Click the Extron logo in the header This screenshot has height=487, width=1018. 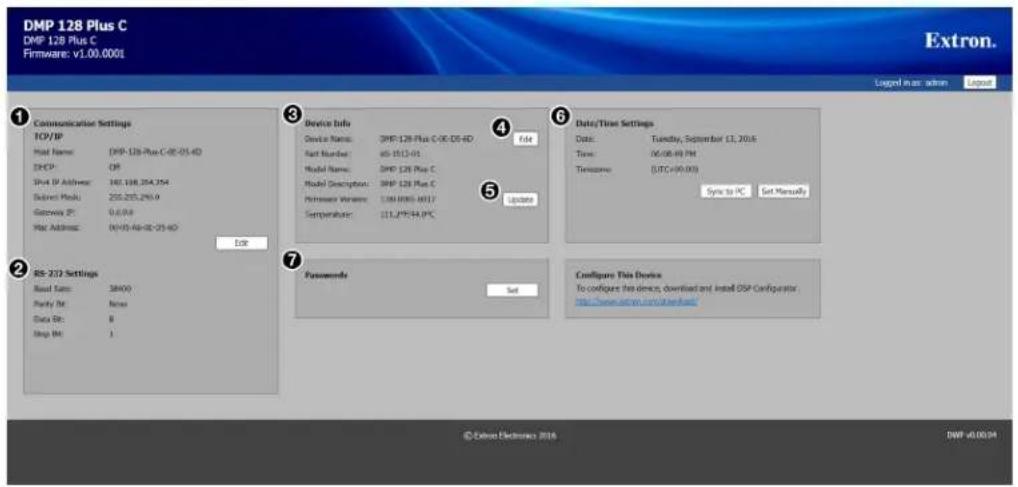coord(960,42)
